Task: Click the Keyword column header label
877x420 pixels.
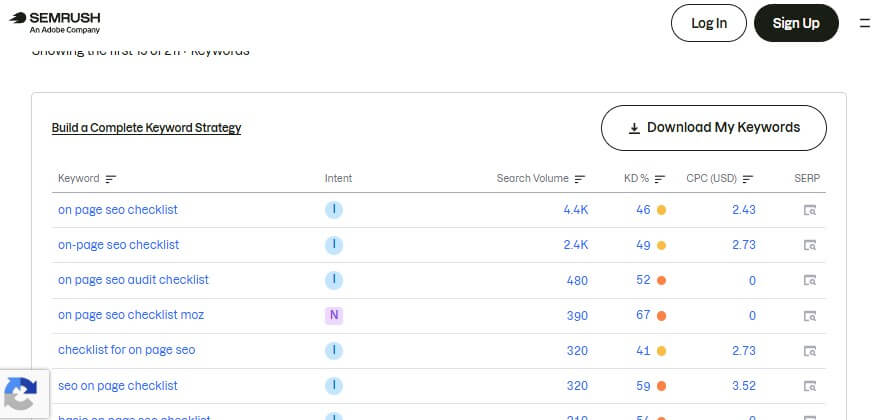Action: coord(78,178)
